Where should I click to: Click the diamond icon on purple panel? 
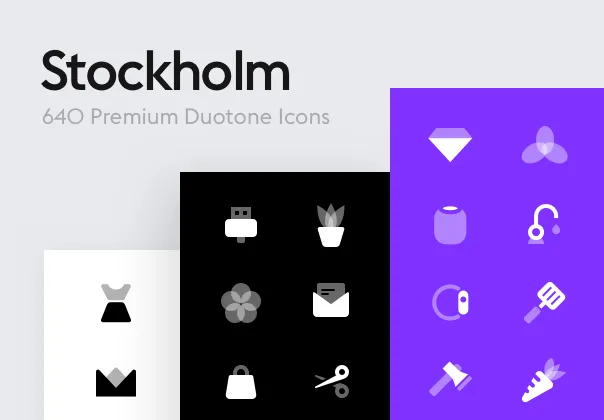pos(450,145)
